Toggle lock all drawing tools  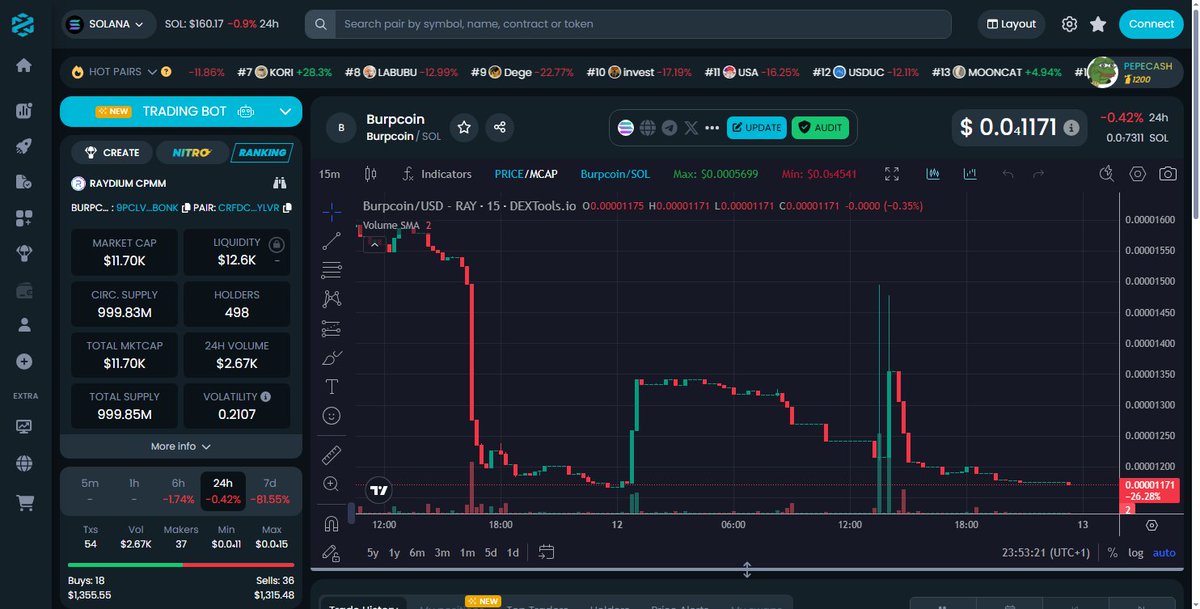pyautogui.click(x=332, y=552)
